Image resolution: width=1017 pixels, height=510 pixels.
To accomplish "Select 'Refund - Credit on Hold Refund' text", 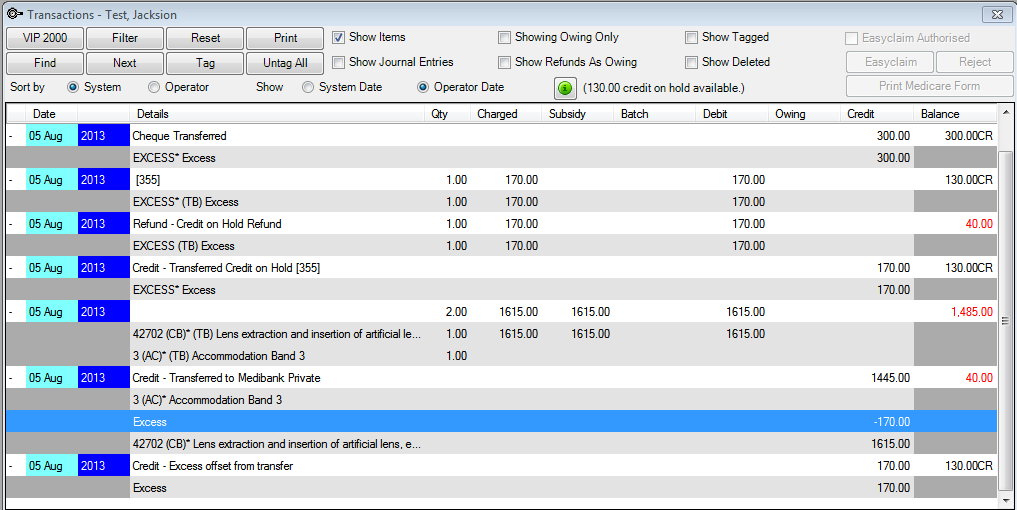I will (207, 224).
